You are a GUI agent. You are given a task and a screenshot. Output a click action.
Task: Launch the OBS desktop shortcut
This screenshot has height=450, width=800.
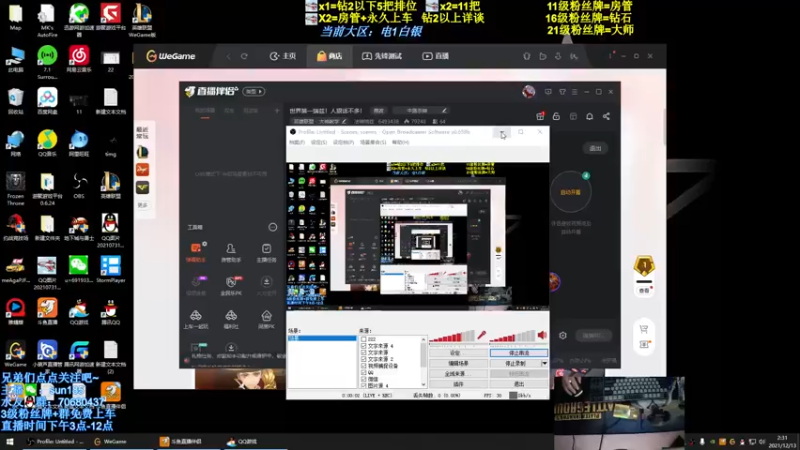point(79,184)
